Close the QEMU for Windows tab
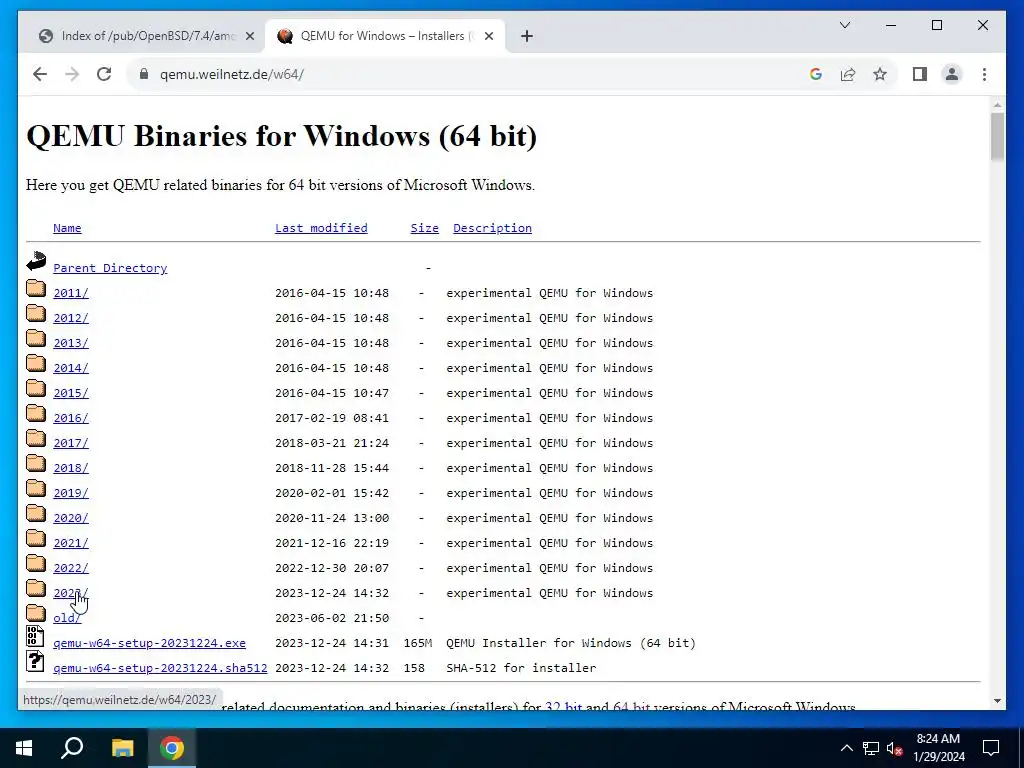1024x768 pixels. point(488,37)
